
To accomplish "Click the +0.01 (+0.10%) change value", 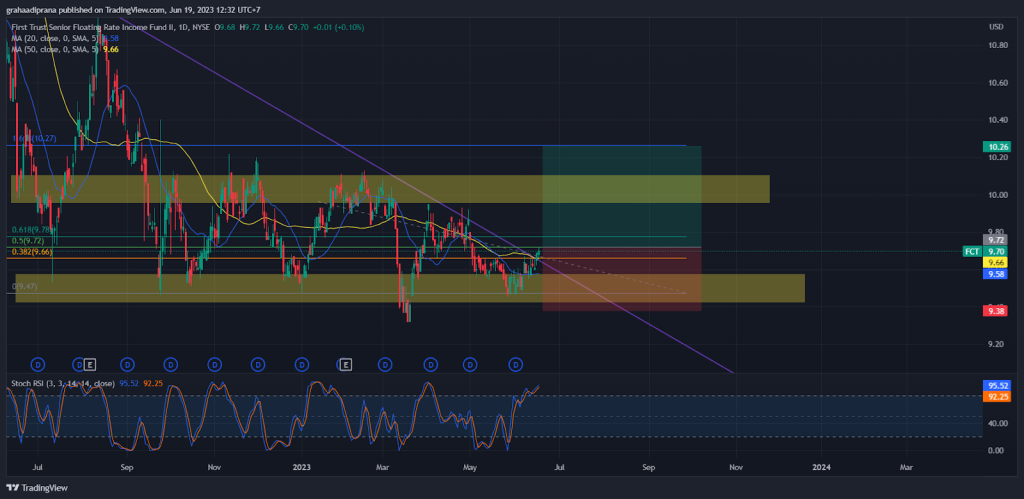I will (339, 27).
